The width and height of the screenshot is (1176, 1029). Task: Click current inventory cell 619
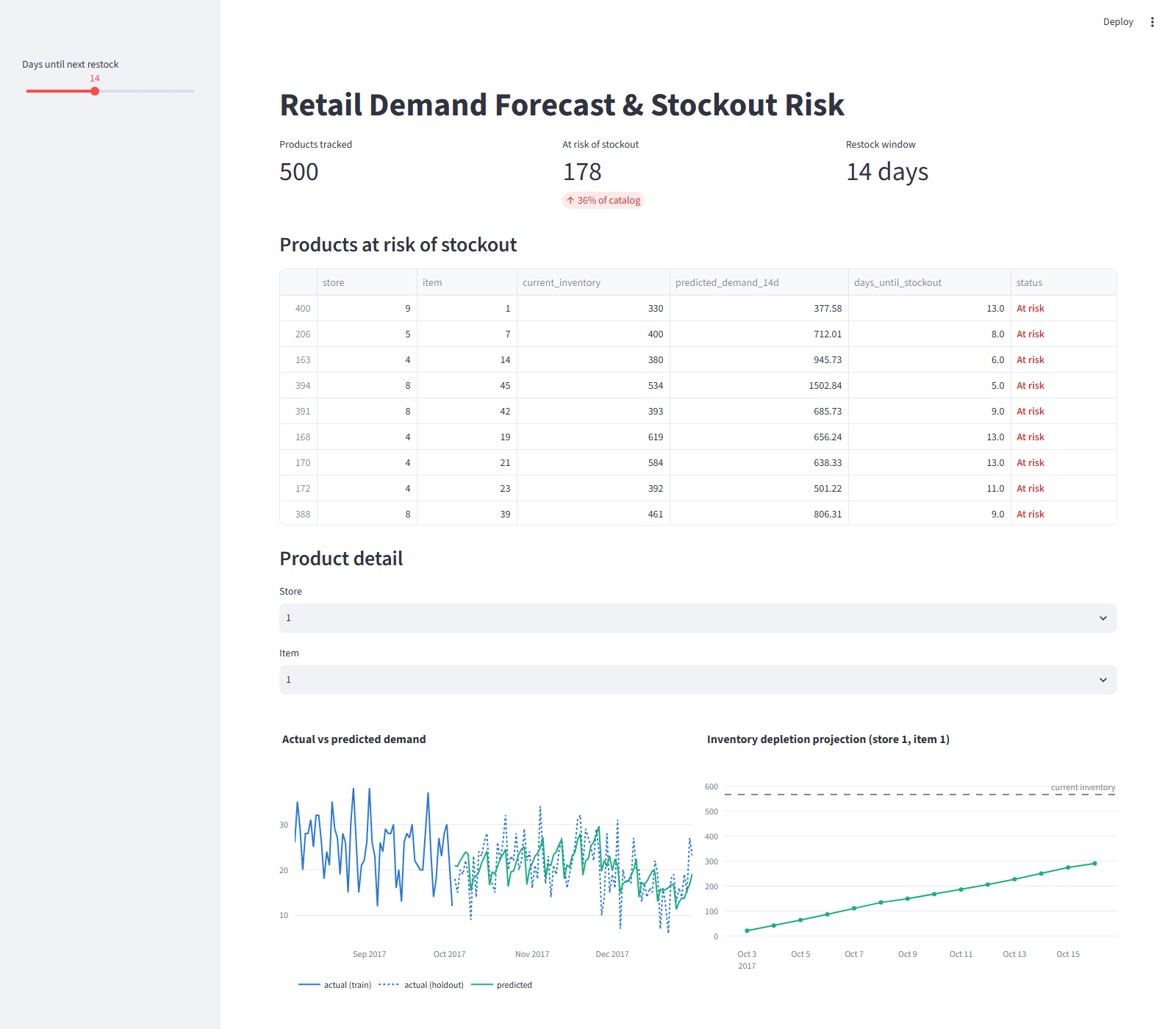[593, 437]
